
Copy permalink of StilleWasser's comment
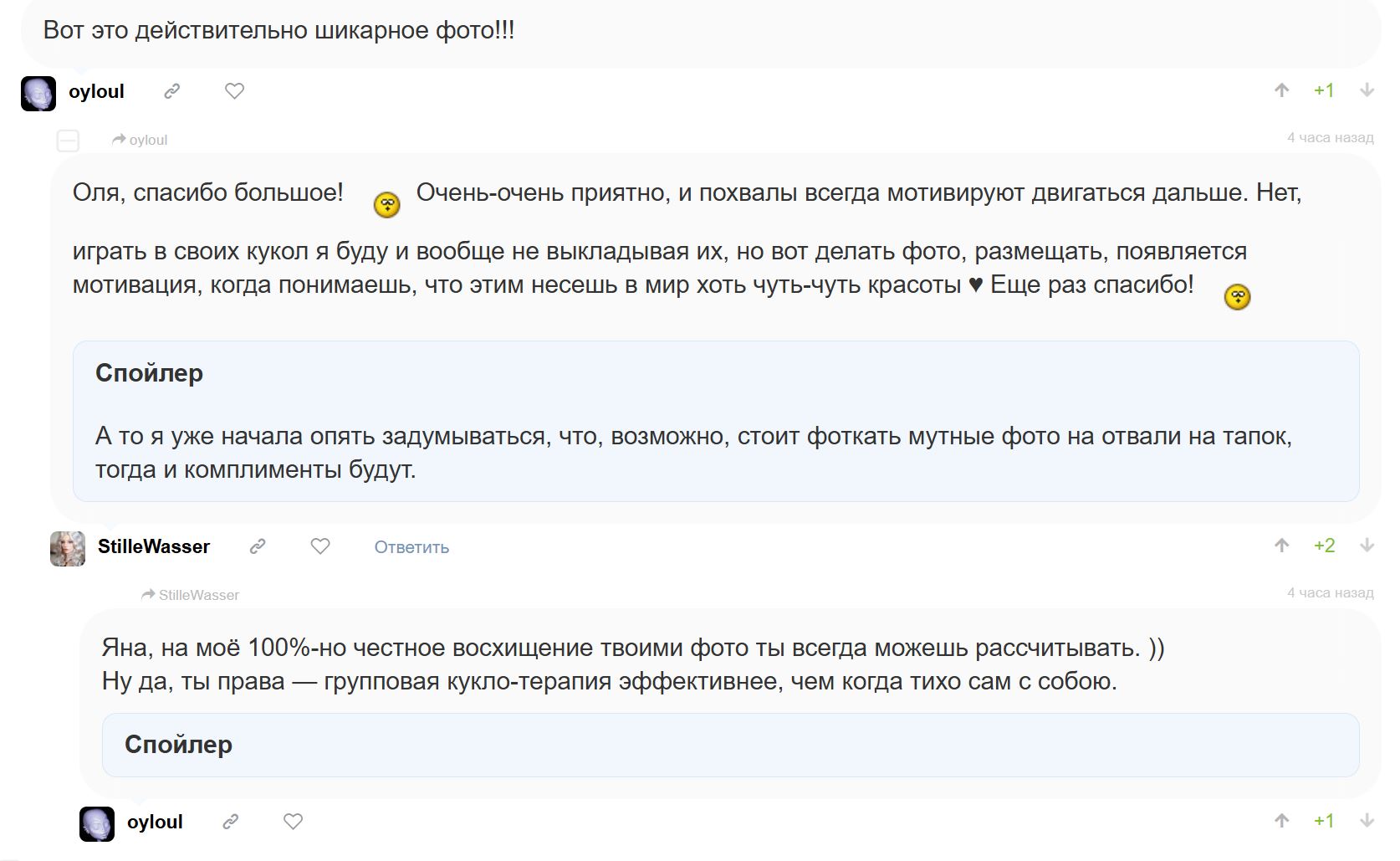258,546
